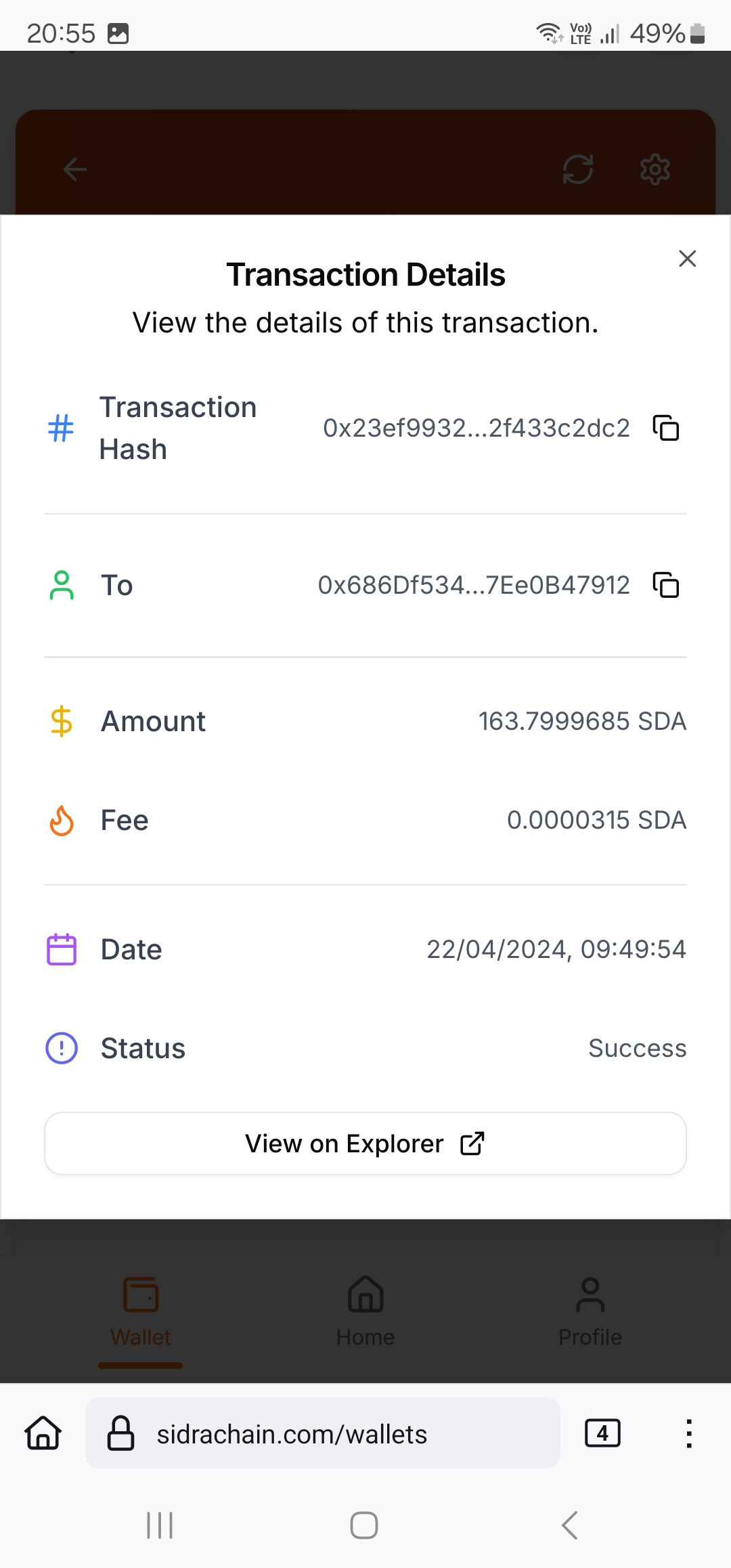Open wallet settings gear icon
The image size is (731, 1568).
click(x=655, y=169)
